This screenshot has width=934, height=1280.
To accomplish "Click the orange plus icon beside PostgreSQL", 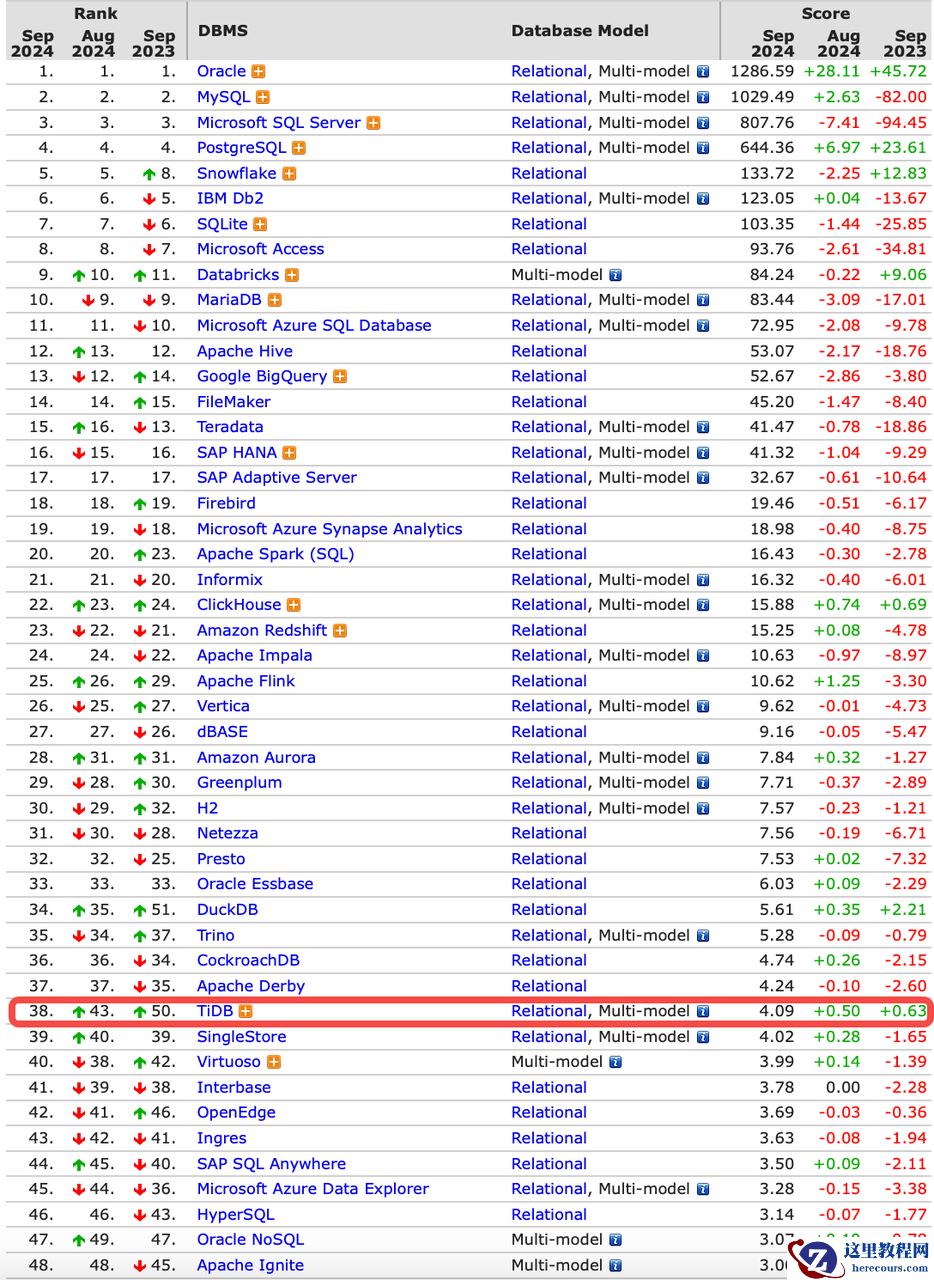I will [x=298, y=148].
